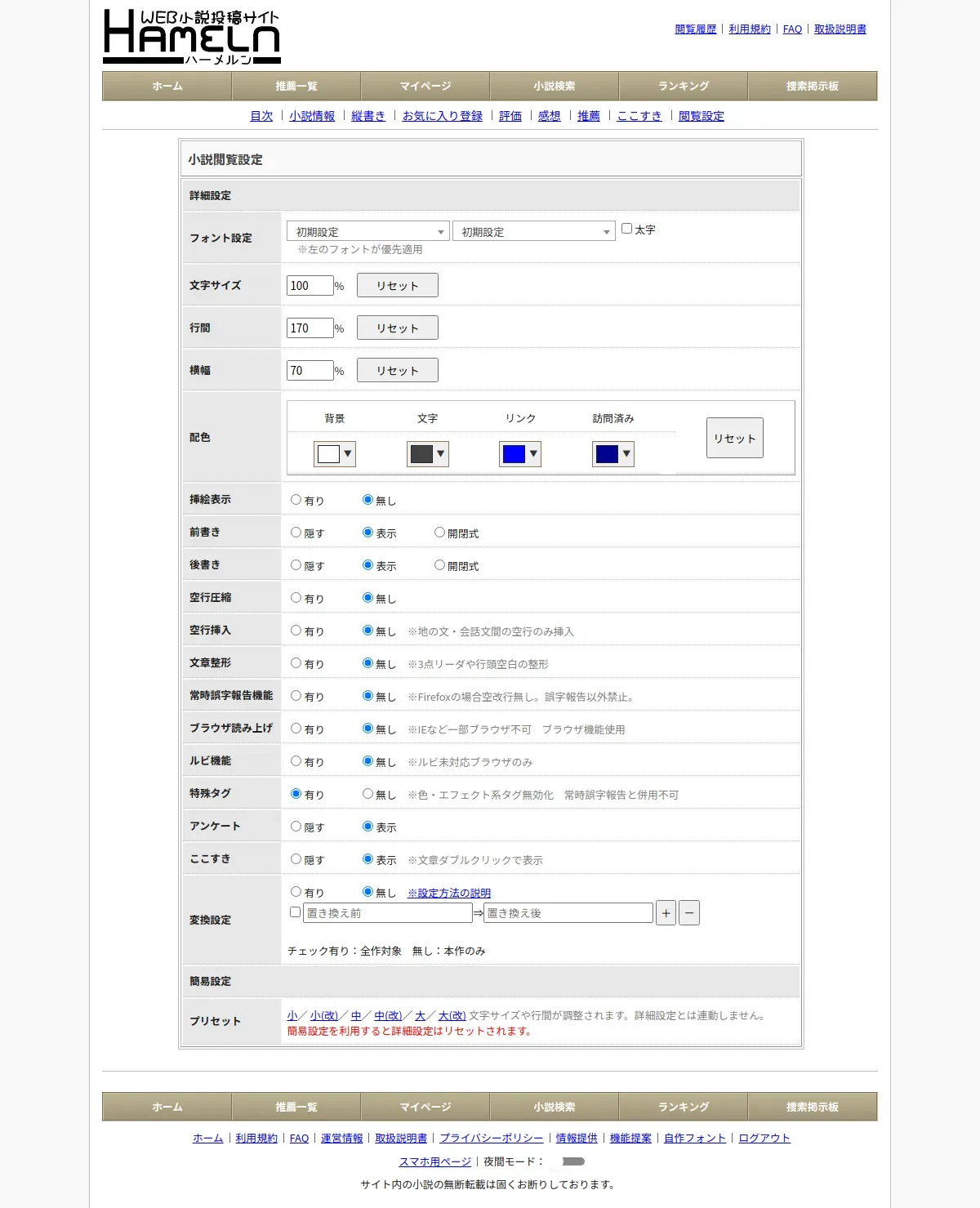980x1208 pixels.
Task: Switch to 縦書き vertical view
Action: (368, 116)
